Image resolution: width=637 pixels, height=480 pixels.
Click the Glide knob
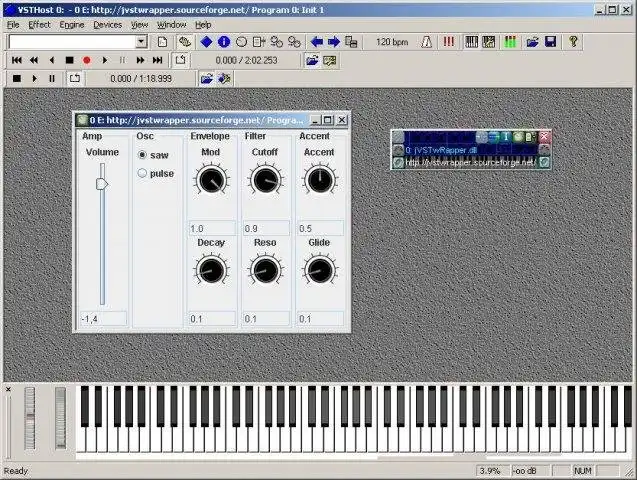click(x=320, y=270)
